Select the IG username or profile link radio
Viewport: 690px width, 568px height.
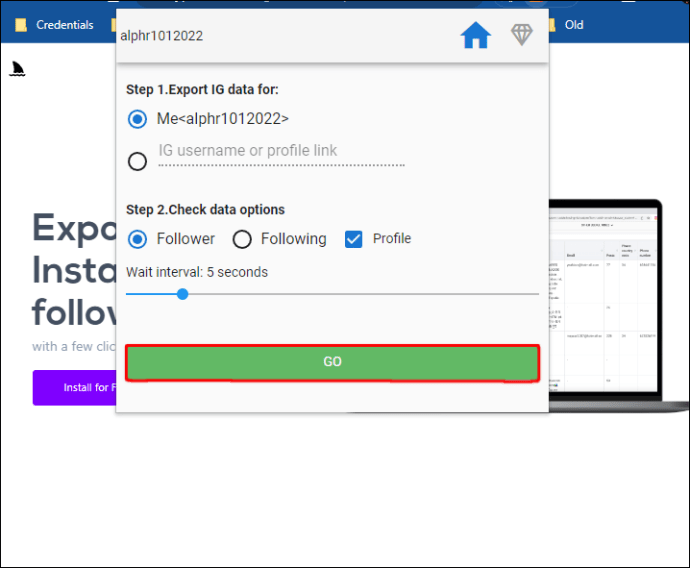[x=138, y=160]
